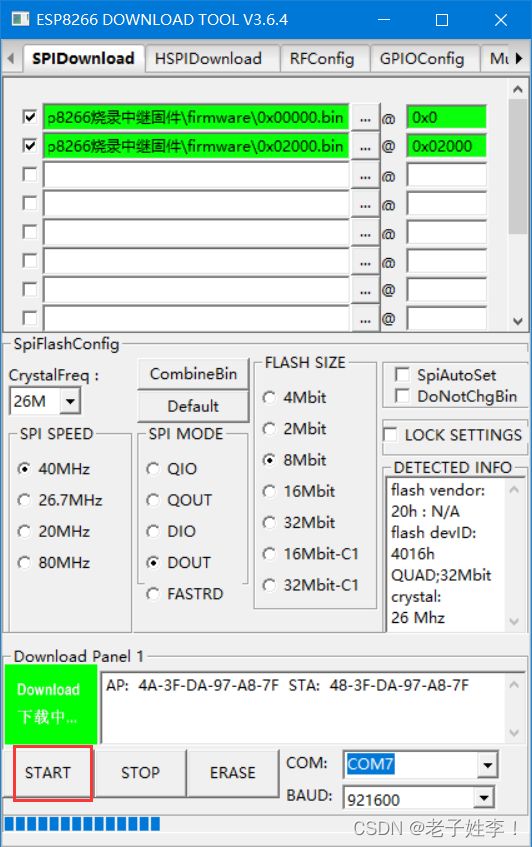Click up arrow in download log scrollbar

coord(514,684)
